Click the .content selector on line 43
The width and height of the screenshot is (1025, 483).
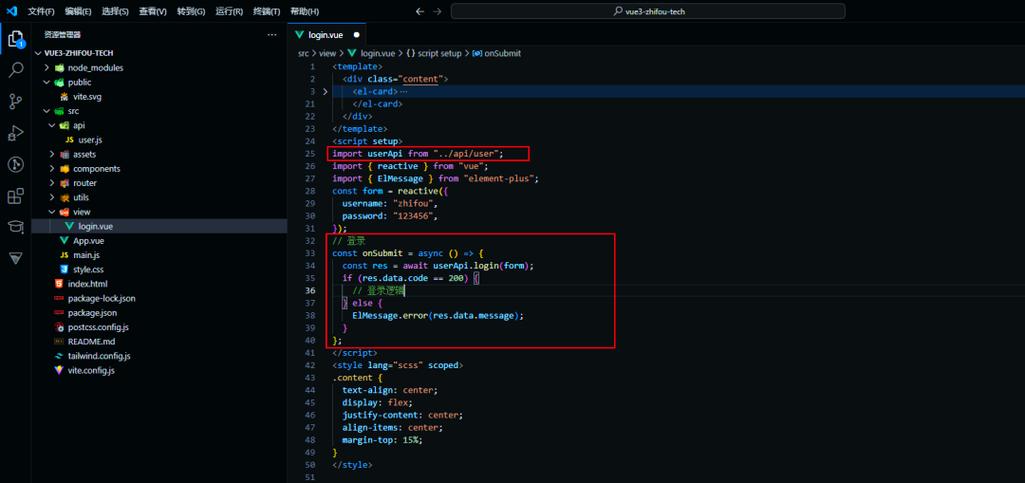coord(352,378)
